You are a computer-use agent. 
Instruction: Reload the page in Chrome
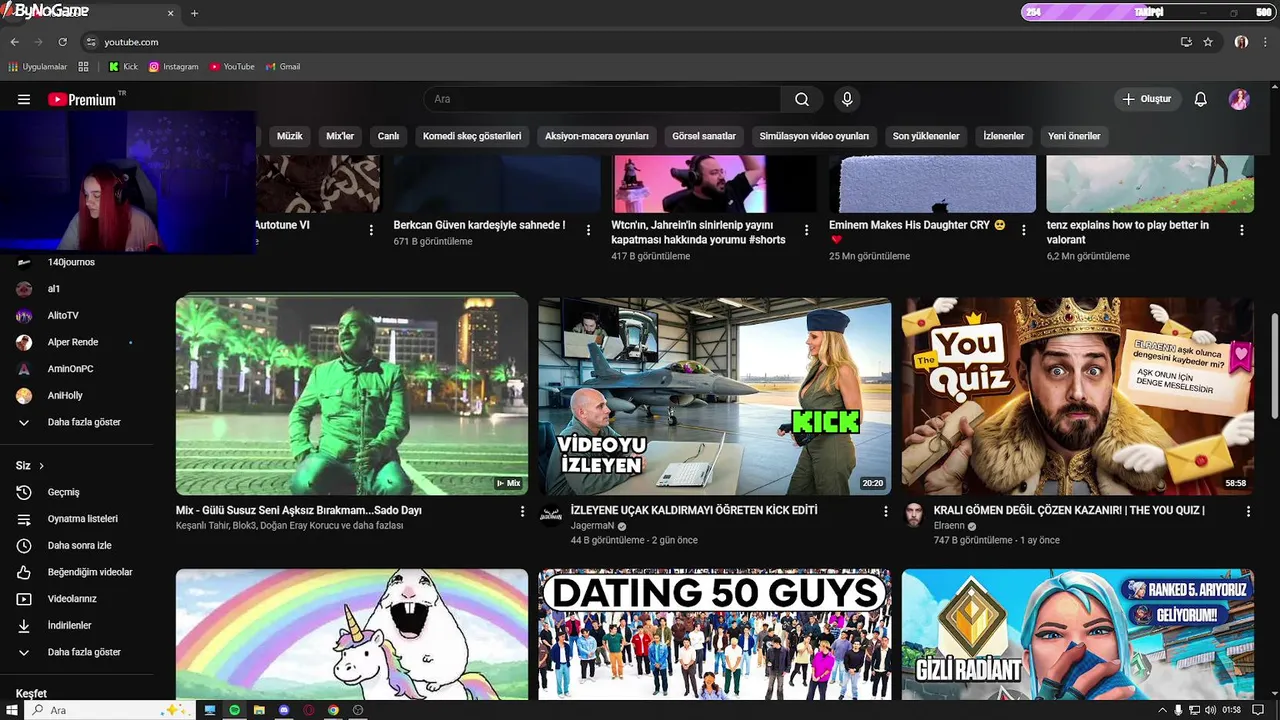click(62, 42)
